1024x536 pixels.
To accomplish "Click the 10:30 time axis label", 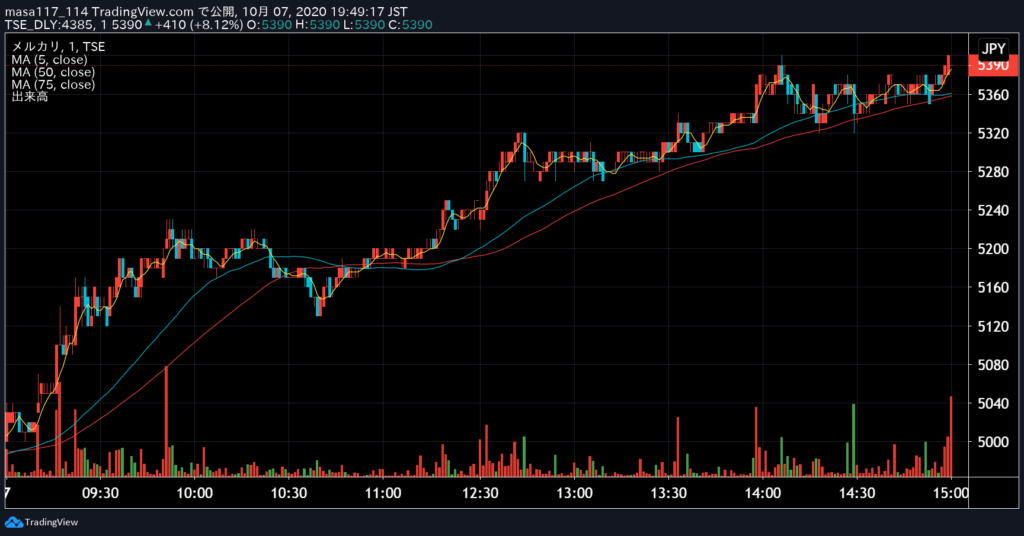I will point(289,493).
